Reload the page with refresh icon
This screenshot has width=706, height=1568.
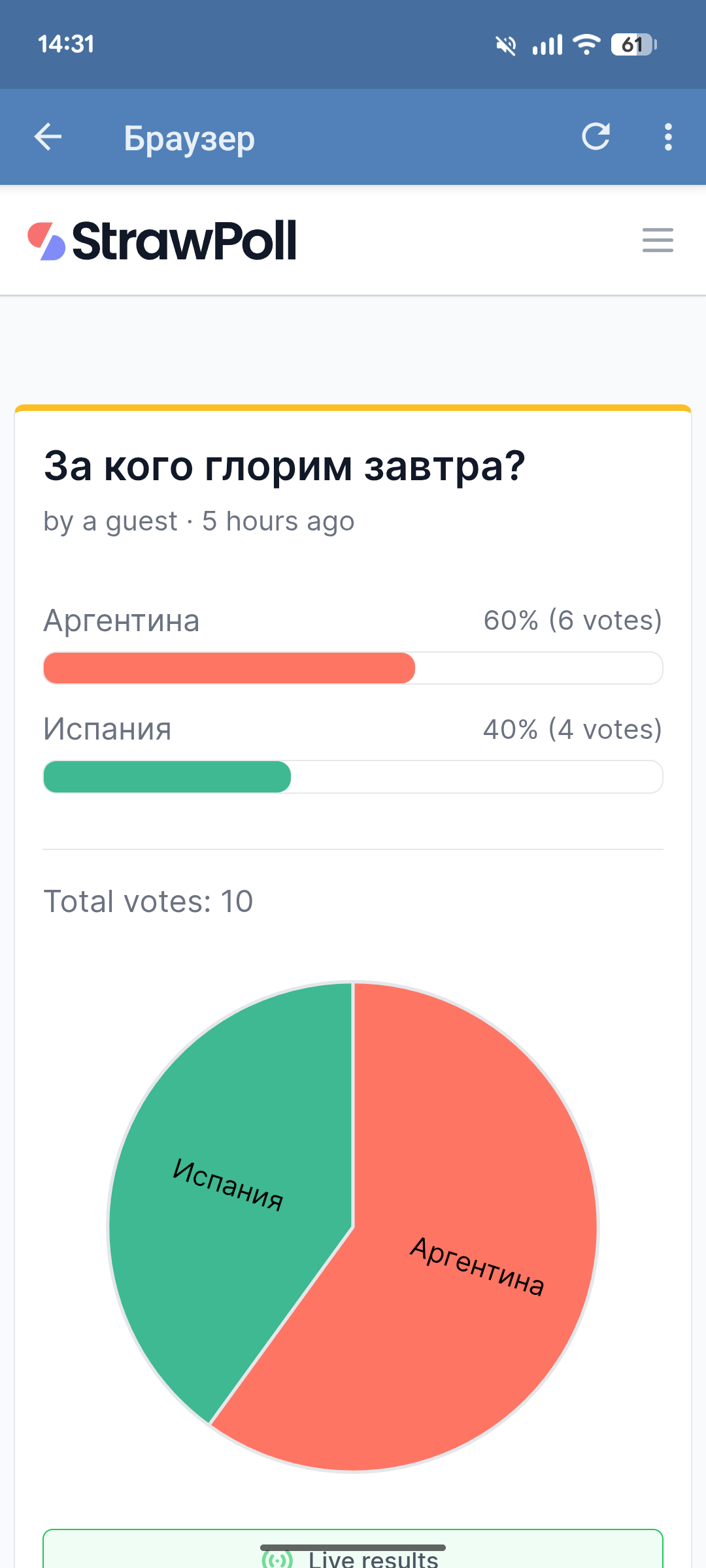pyautogui.click(x=596, y=137)
